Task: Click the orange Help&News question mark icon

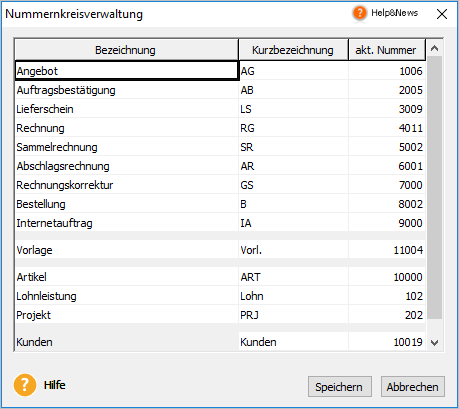Action: (x=359, y=13)
